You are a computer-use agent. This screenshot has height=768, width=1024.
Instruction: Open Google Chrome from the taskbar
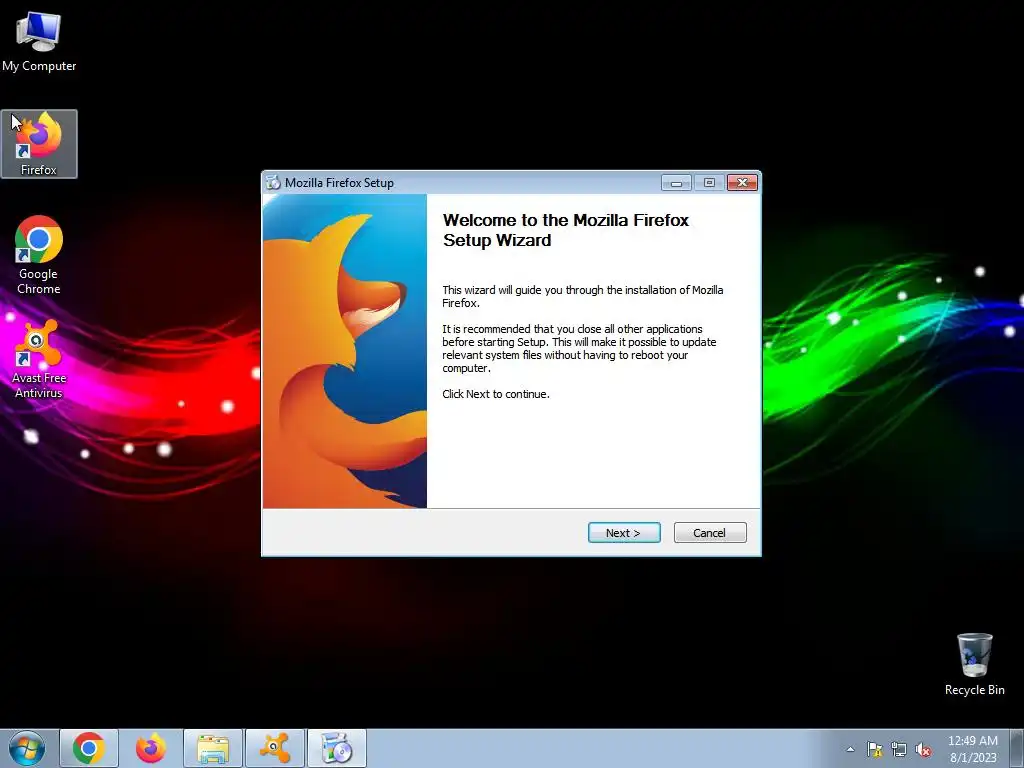[x=89, y=748]
